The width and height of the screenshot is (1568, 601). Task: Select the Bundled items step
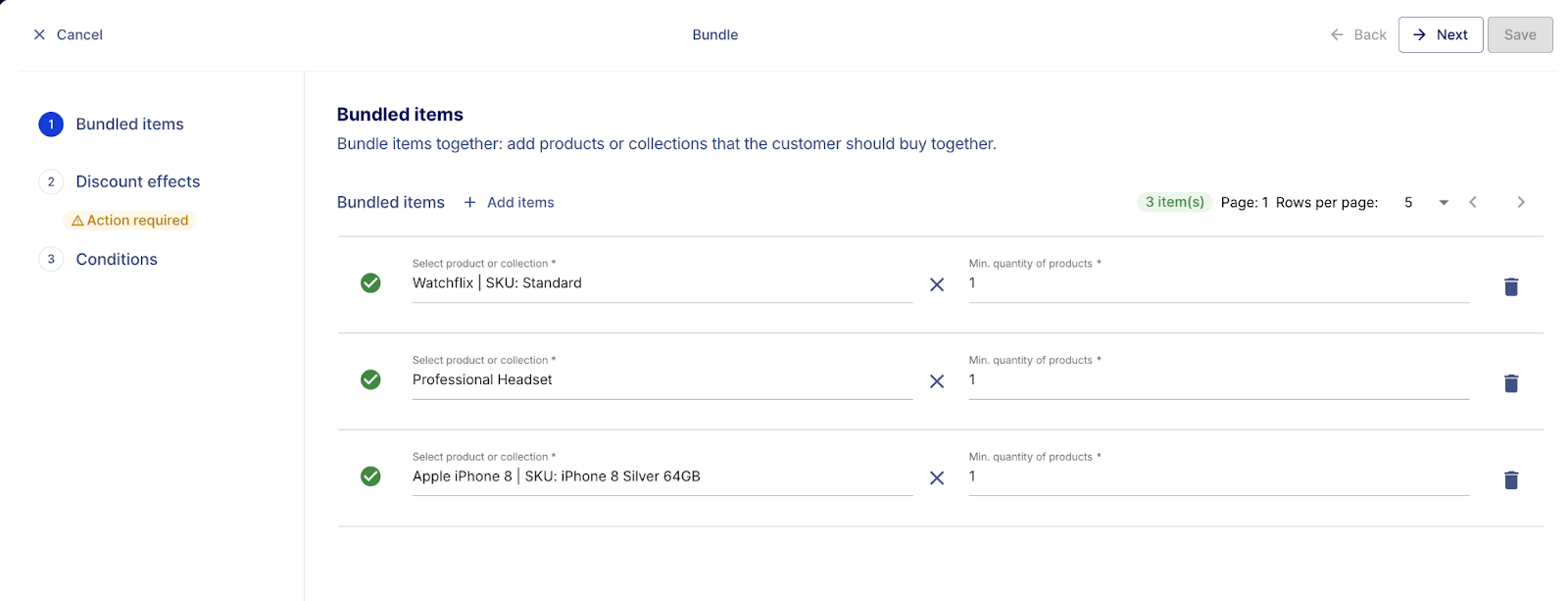click(129, 125)
